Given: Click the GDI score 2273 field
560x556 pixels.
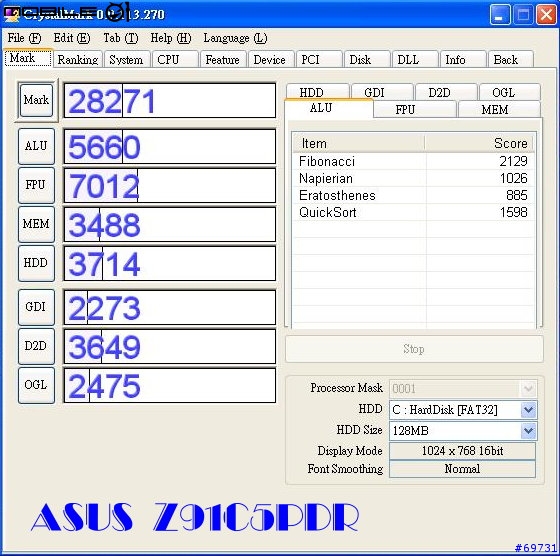Looking at the screenshot, I should (170, 307).
